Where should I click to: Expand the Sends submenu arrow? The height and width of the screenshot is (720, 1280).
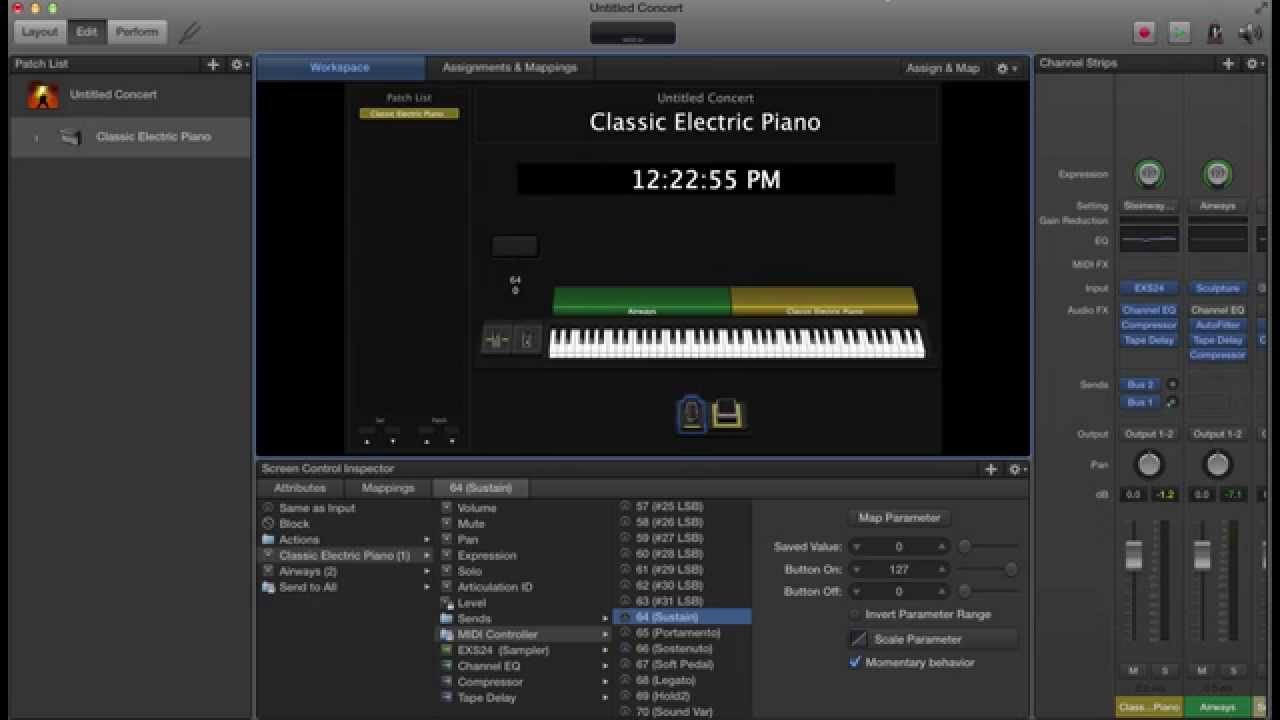605,619
